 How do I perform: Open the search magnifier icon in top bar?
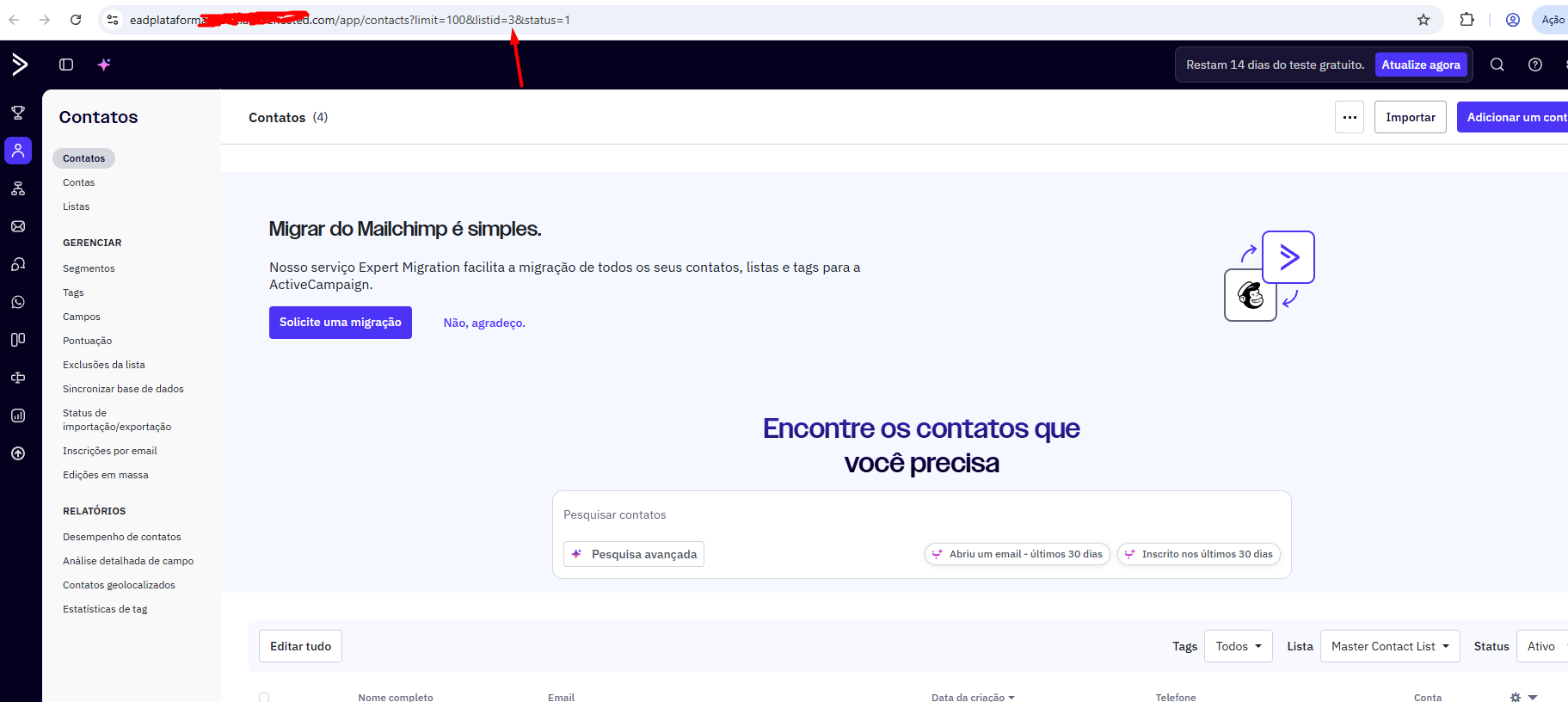pyautogui.click(x=1497, y=65)
